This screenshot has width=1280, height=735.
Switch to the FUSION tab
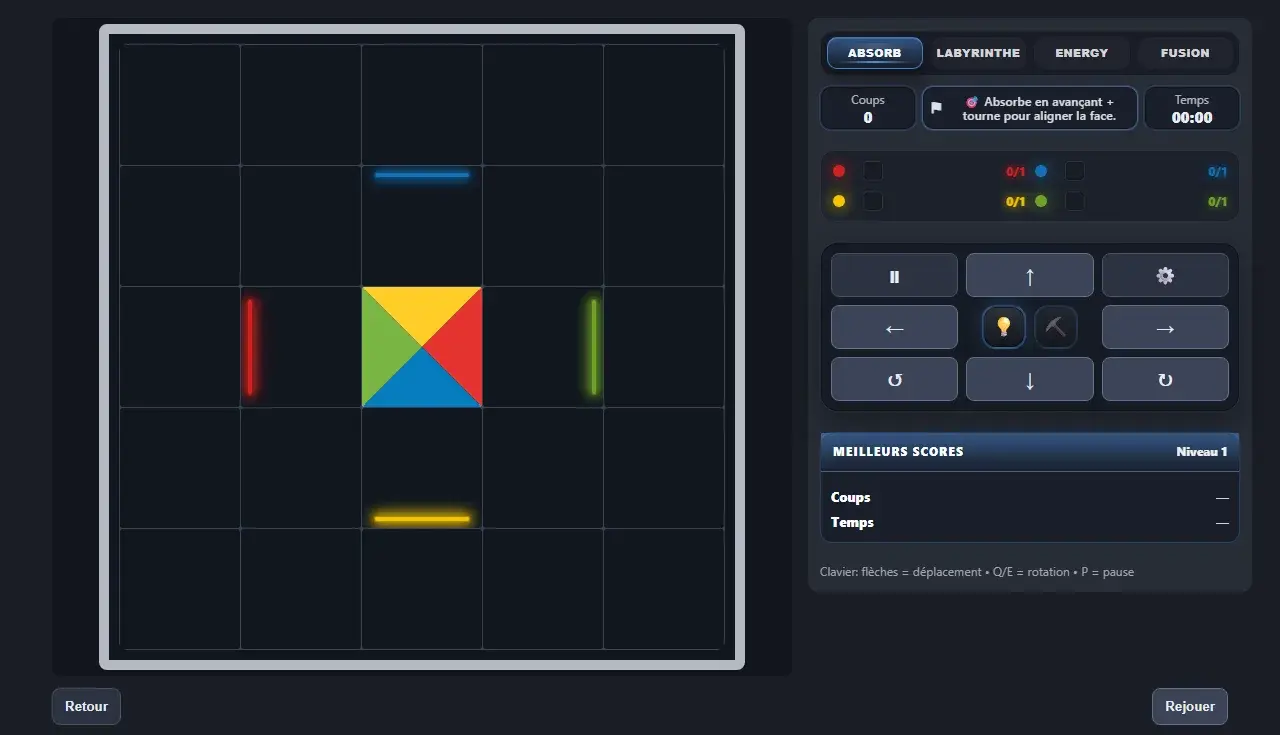point(1185,53)
